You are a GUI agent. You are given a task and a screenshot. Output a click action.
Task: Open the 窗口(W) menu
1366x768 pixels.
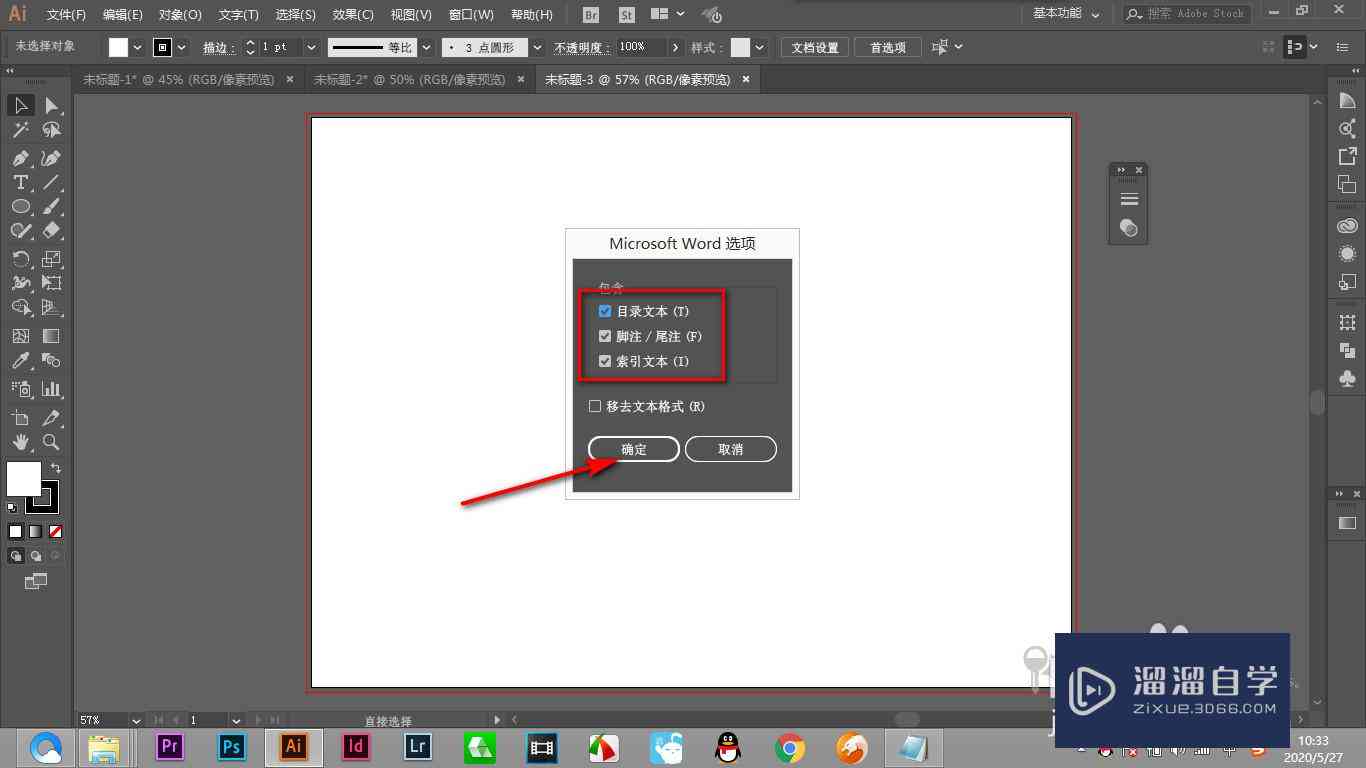pos(471,14)
